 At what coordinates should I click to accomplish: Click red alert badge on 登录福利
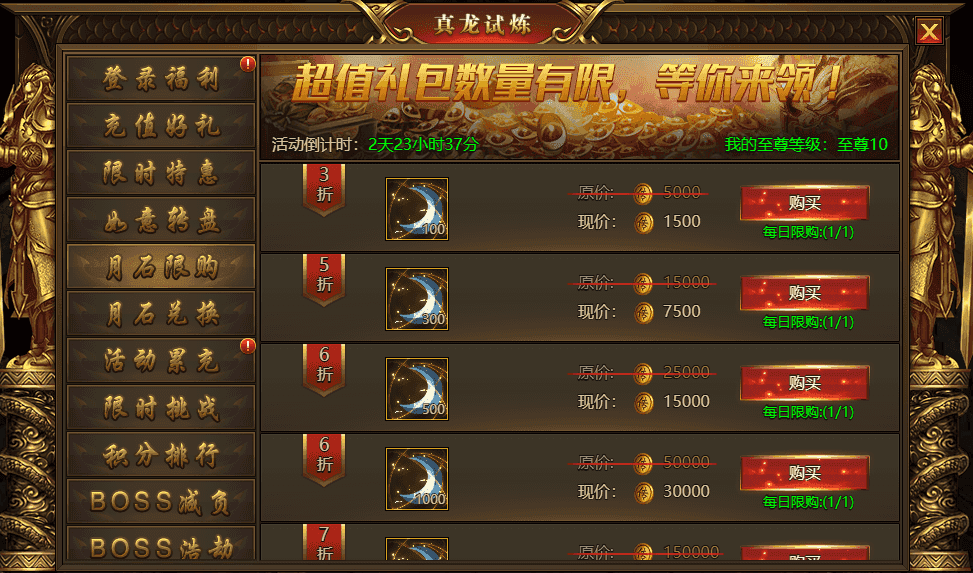point(248,64)
